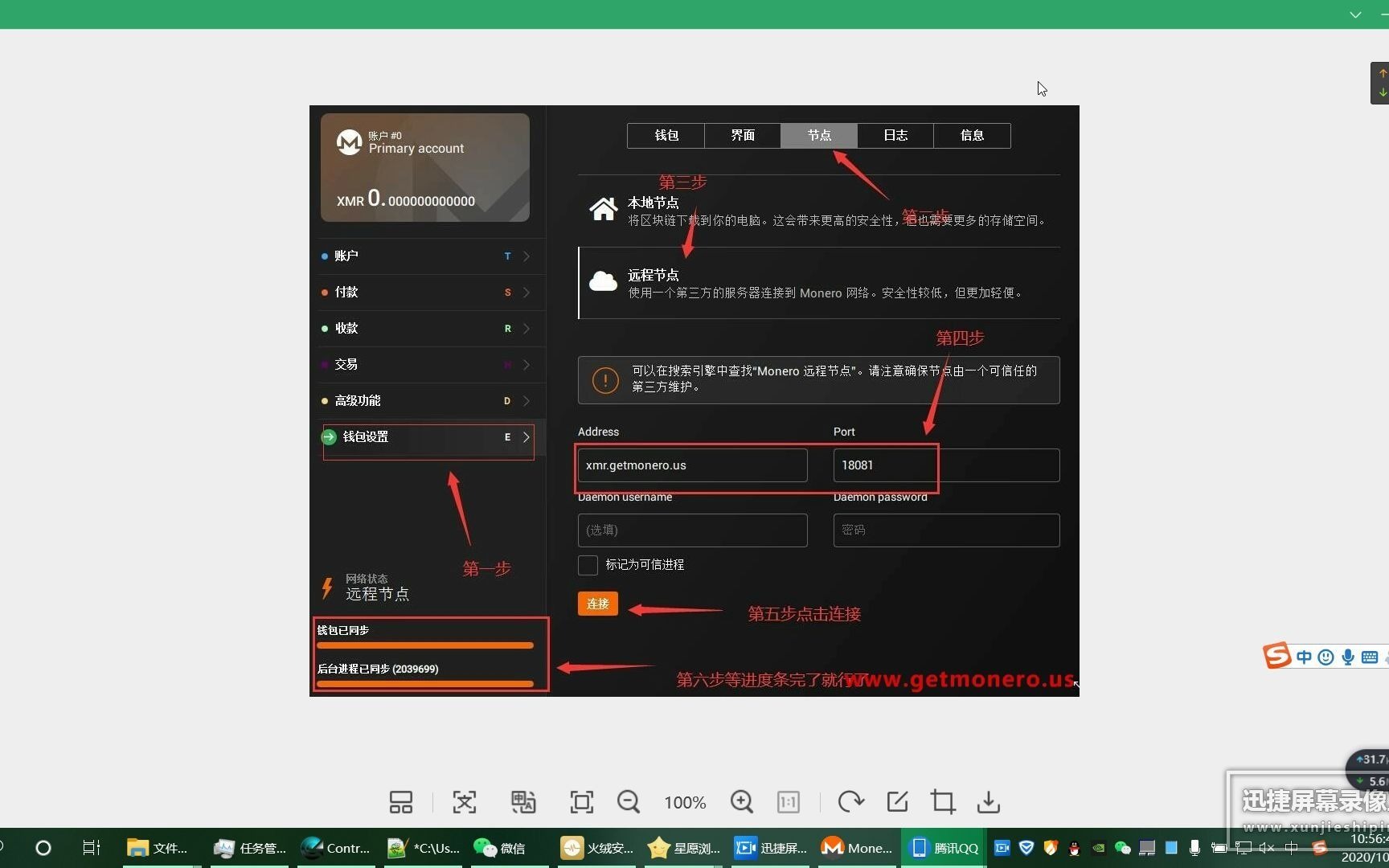The width and height of the screenshot is (1389, 868).
Task: Open the edit image tool
Action: 897,801
